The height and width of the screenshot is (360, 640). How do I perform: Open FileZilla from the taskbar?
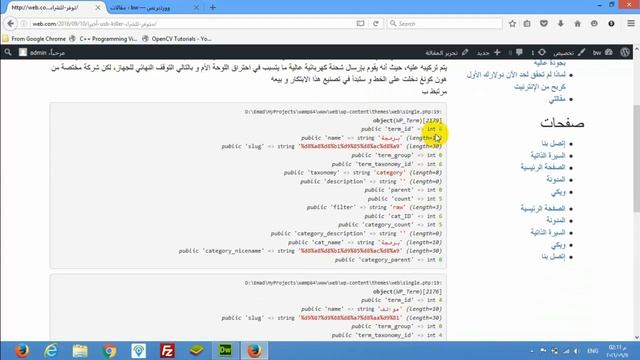point(167,351)
